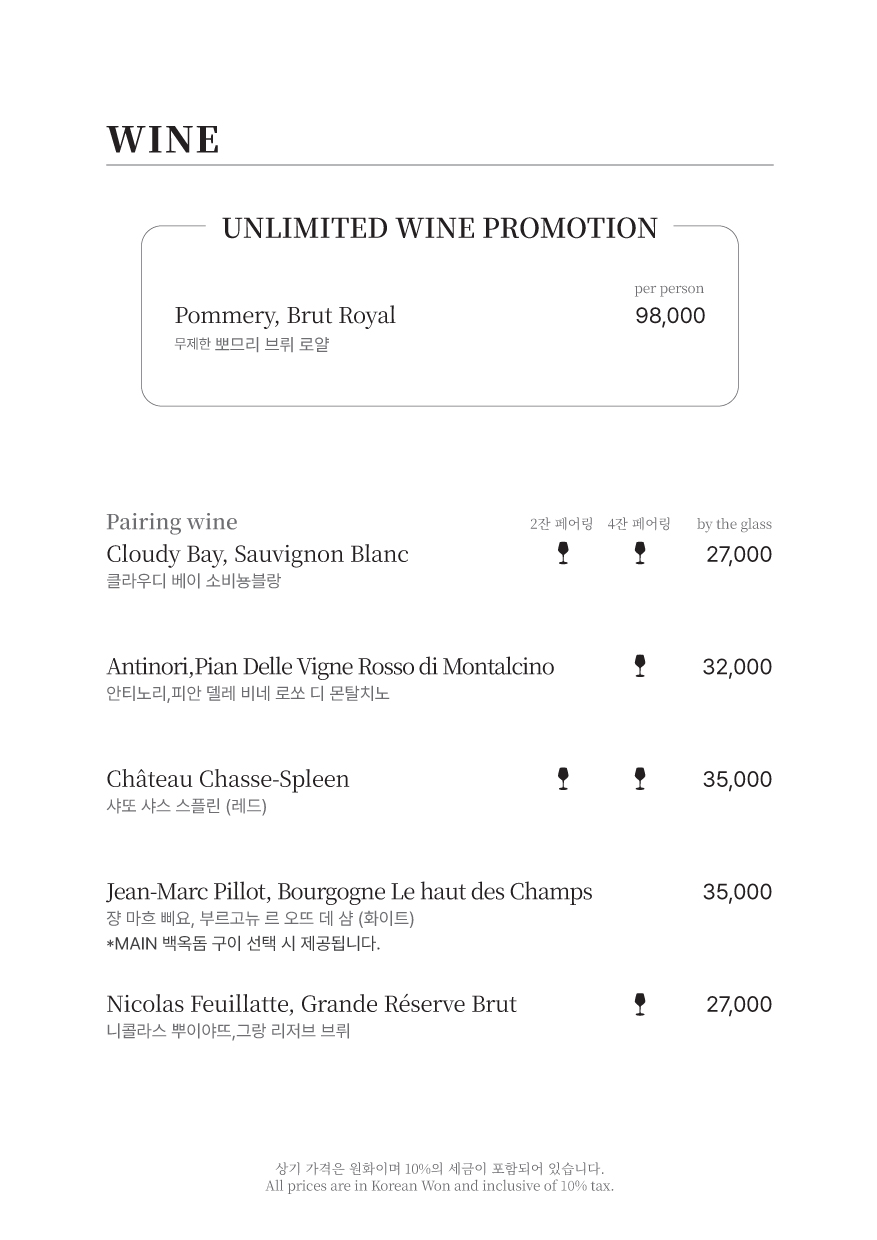Click the Antinori 32,000 price
Screen dimensions: 877x1240
coord(737,667)
